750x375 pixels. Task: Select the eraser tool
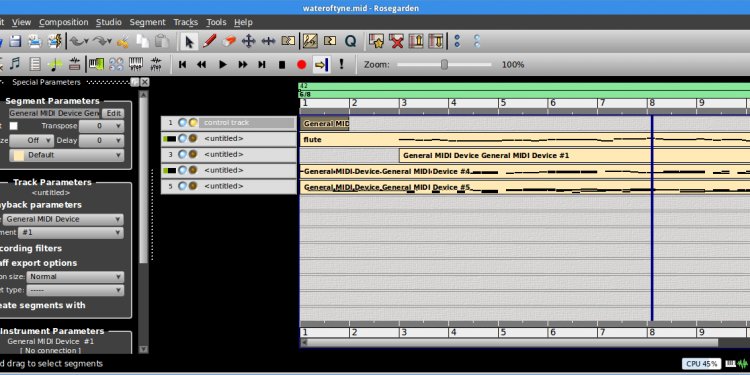(x=229, y=42)
